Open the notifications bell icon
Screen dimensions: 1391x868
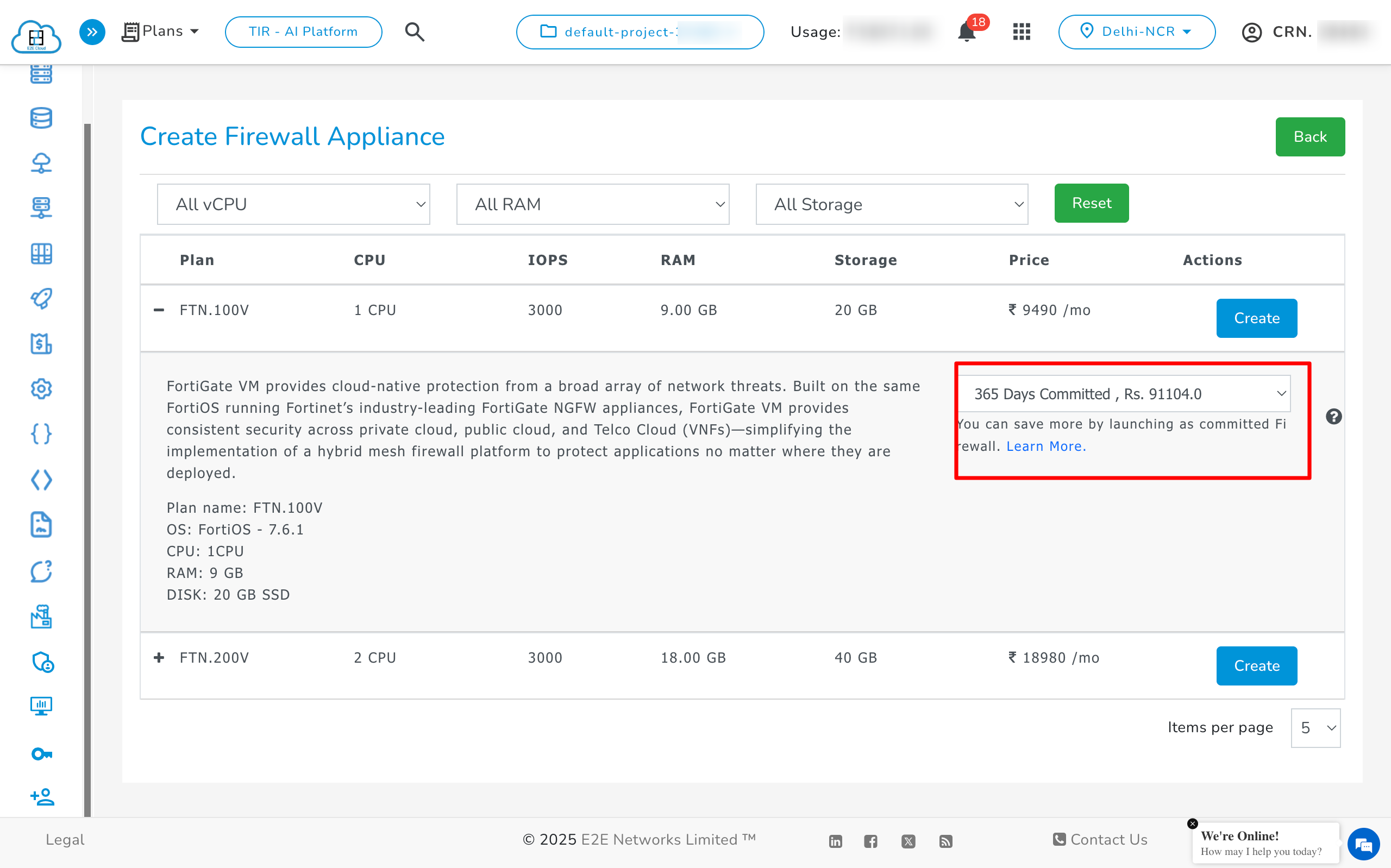967,32
